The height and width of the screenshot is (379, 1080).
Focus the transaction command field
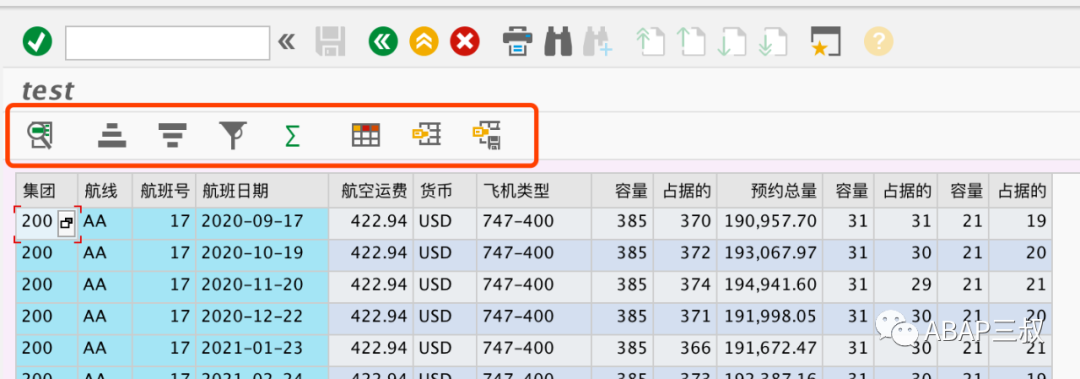tap(167, 43)
